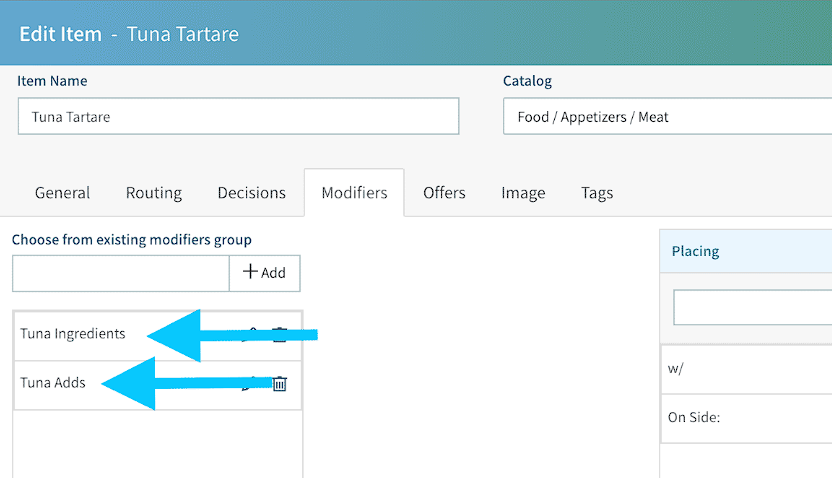Open the General tab

point(62,193)
